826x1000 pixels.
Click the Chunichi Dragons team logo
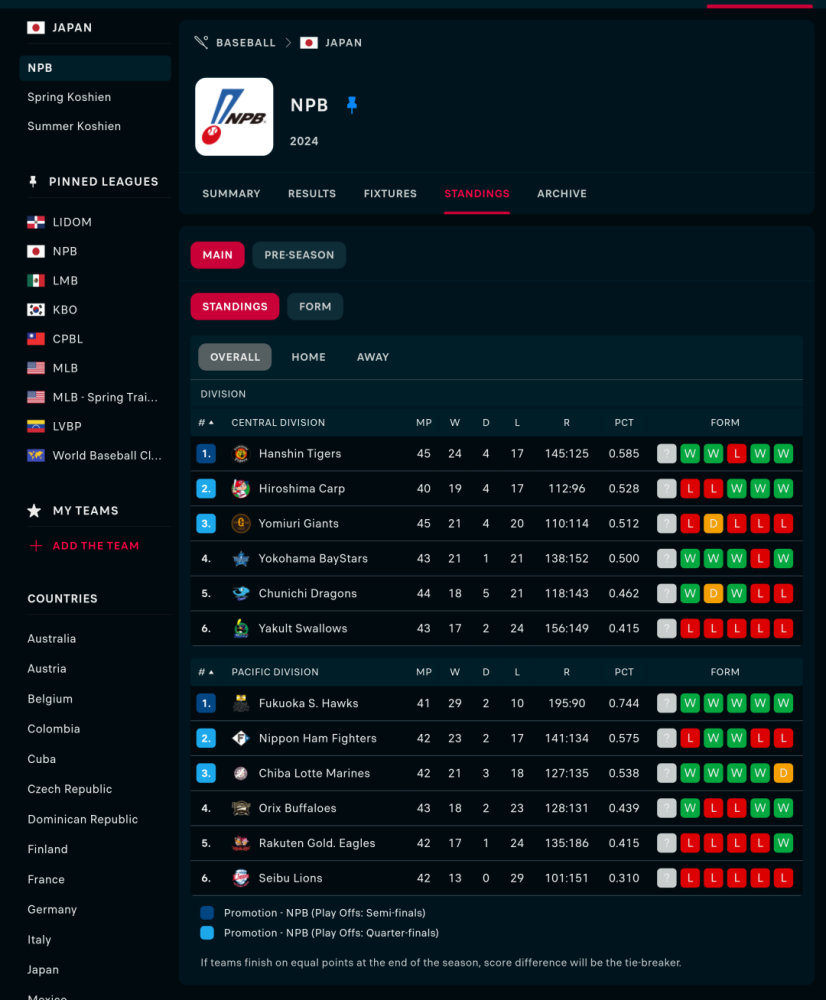pyautogui.click(x=240, y=593)
